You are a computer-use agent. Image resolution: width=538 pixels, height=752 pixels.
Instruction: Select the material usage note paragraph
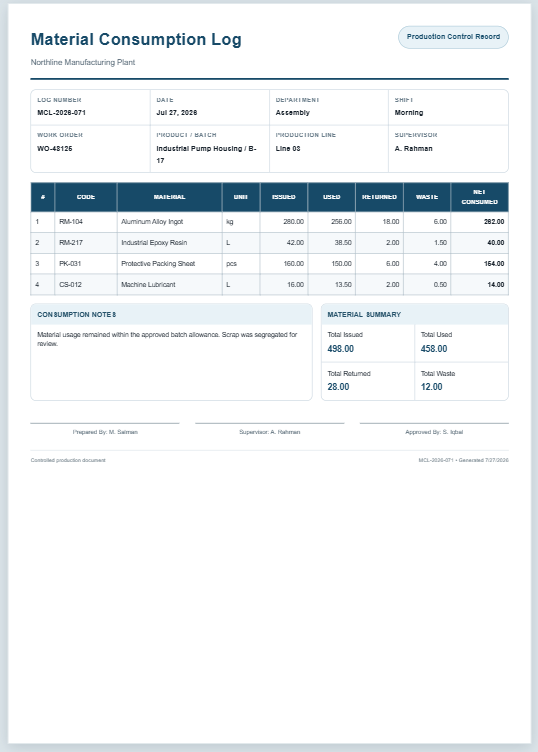[x=167, y=339]
